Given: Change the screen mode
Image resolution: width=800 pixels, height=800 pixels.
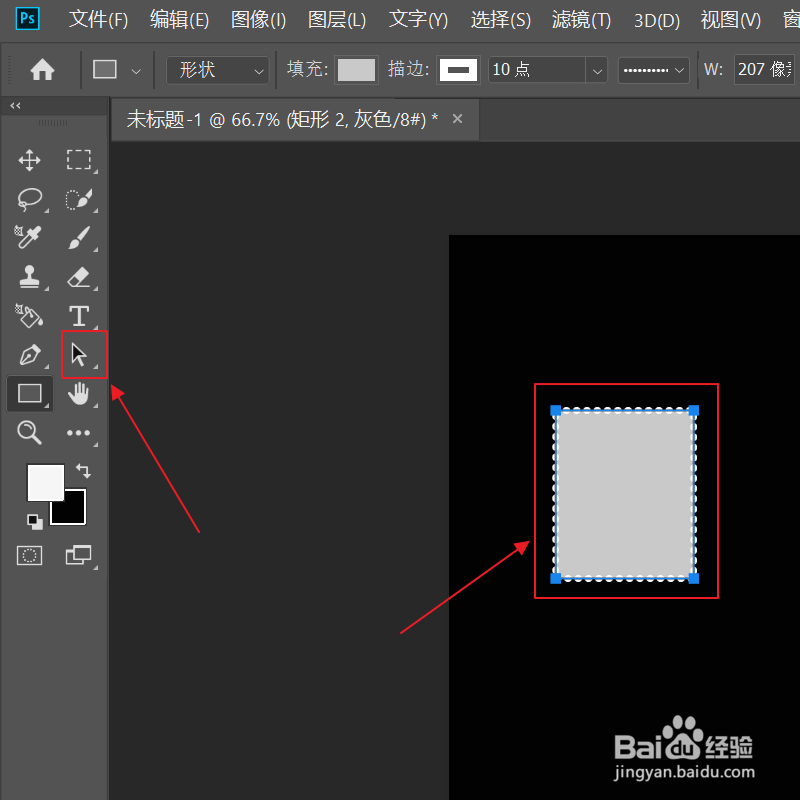Looking at the screenshot, I should pos(79,555).
